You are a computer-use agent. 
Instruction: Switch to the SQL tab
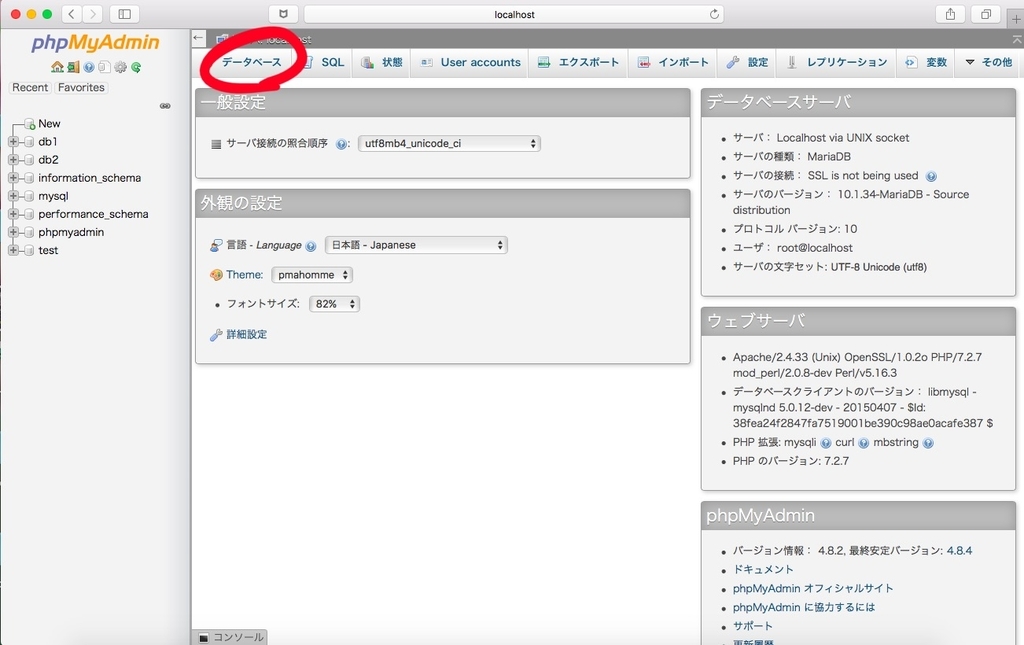(331, 61)
